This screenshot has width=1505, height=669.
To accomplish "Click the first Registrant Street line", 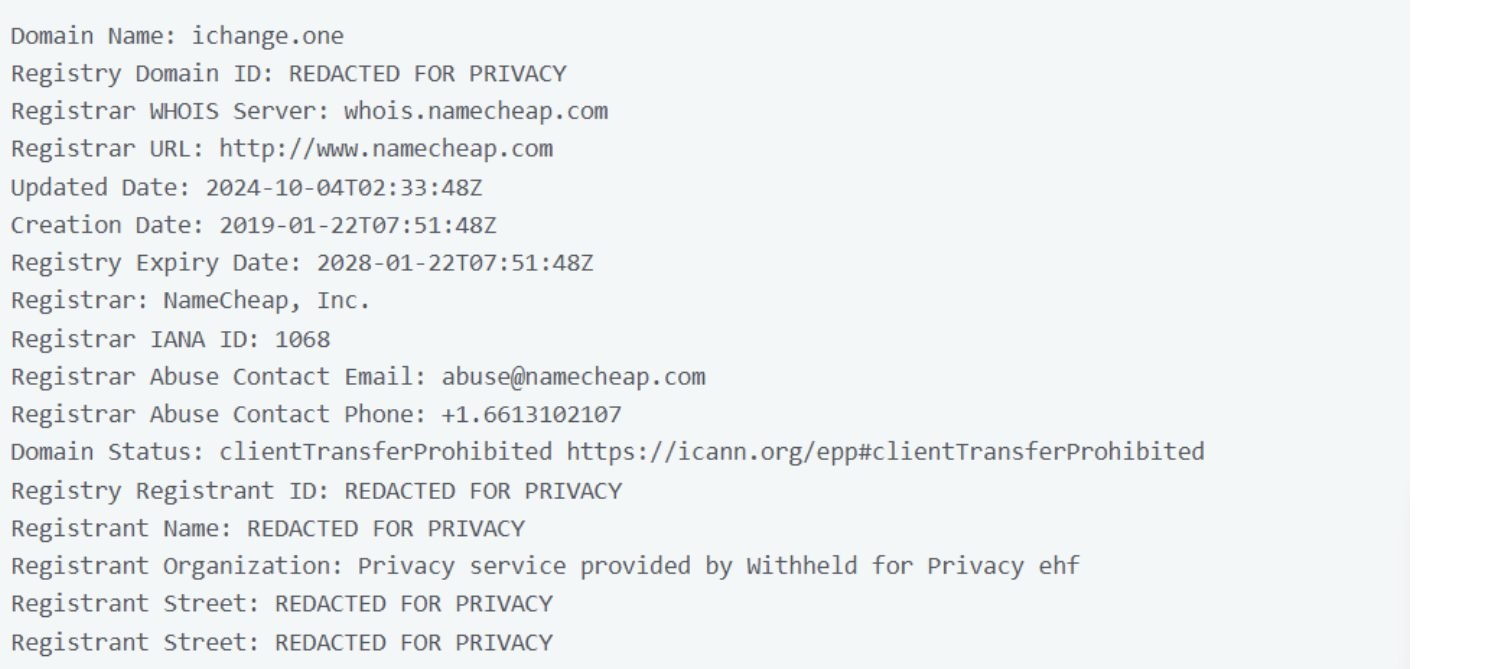I will (281, 605).
